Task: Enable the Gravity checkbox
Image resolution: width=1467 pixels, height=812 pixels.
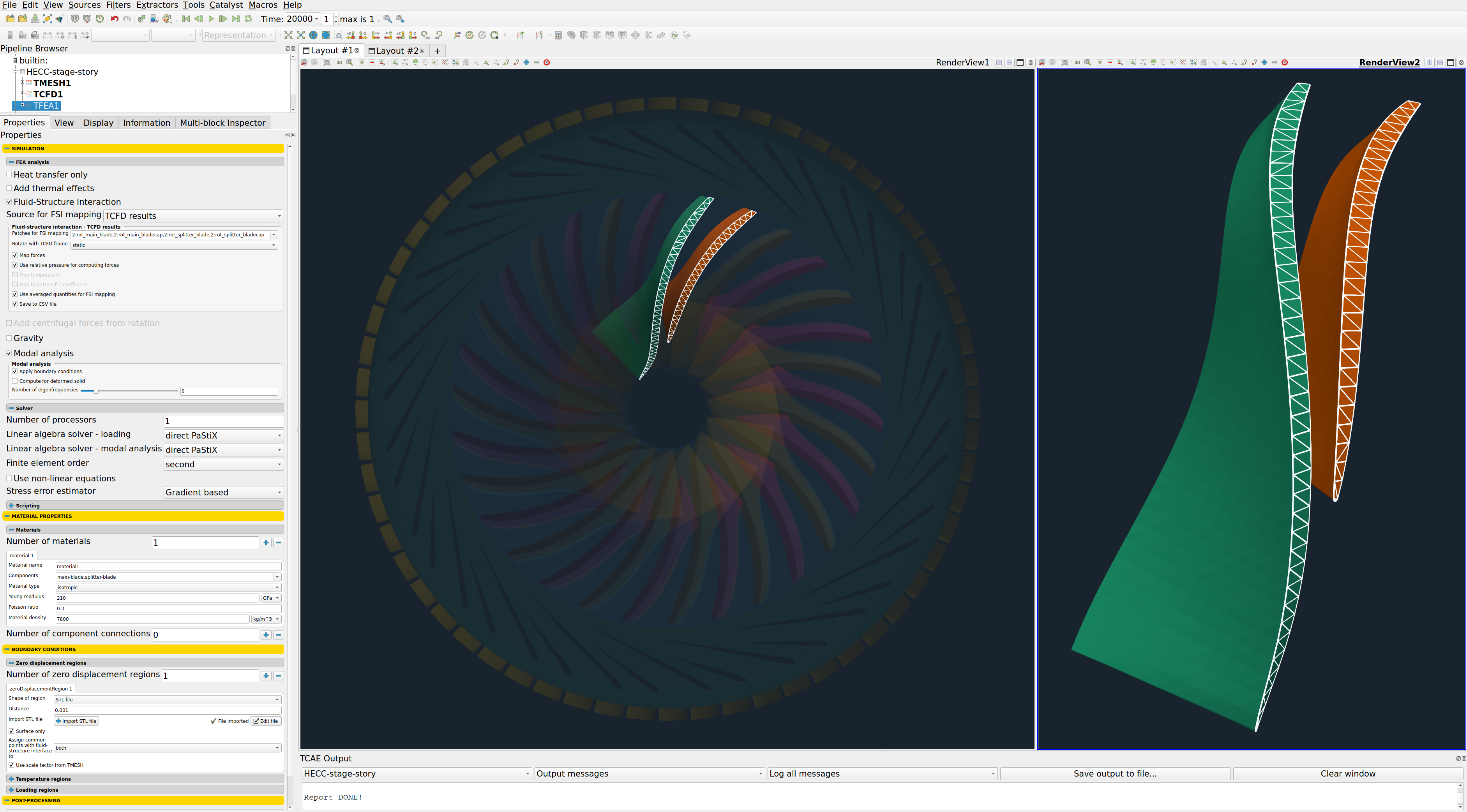Action: 9,338
